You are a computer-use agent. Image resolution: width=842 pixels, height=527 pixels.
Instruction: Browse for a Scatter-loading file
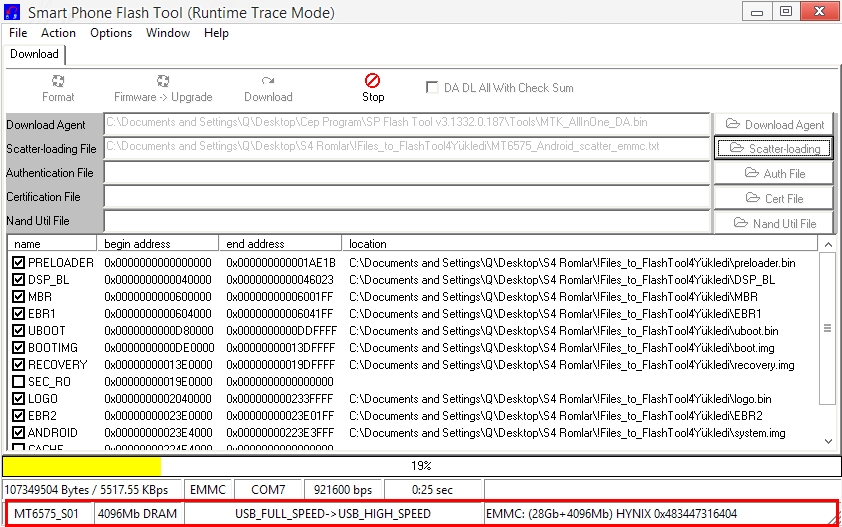(773, 148)
